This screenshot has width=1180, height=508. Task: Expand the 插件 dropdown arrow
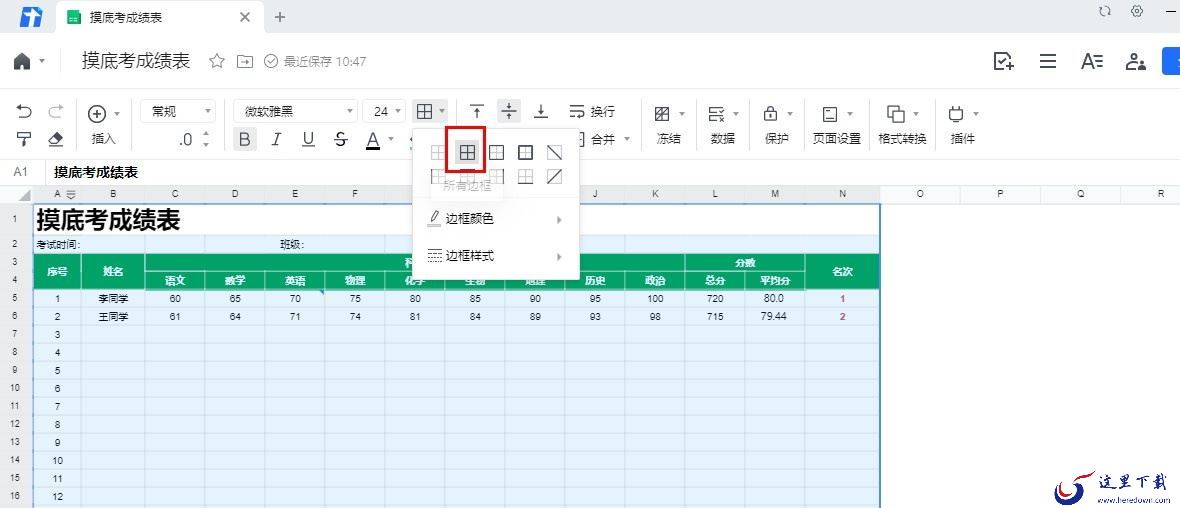click(x=976, y=114)
